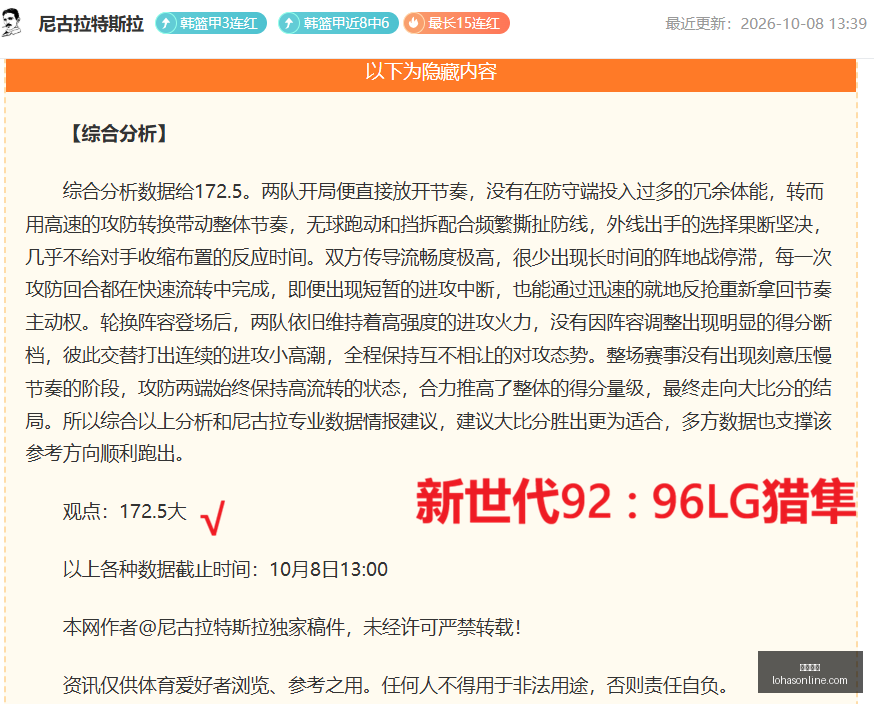Click the text 建议大比分胜出更为适合

559,421
